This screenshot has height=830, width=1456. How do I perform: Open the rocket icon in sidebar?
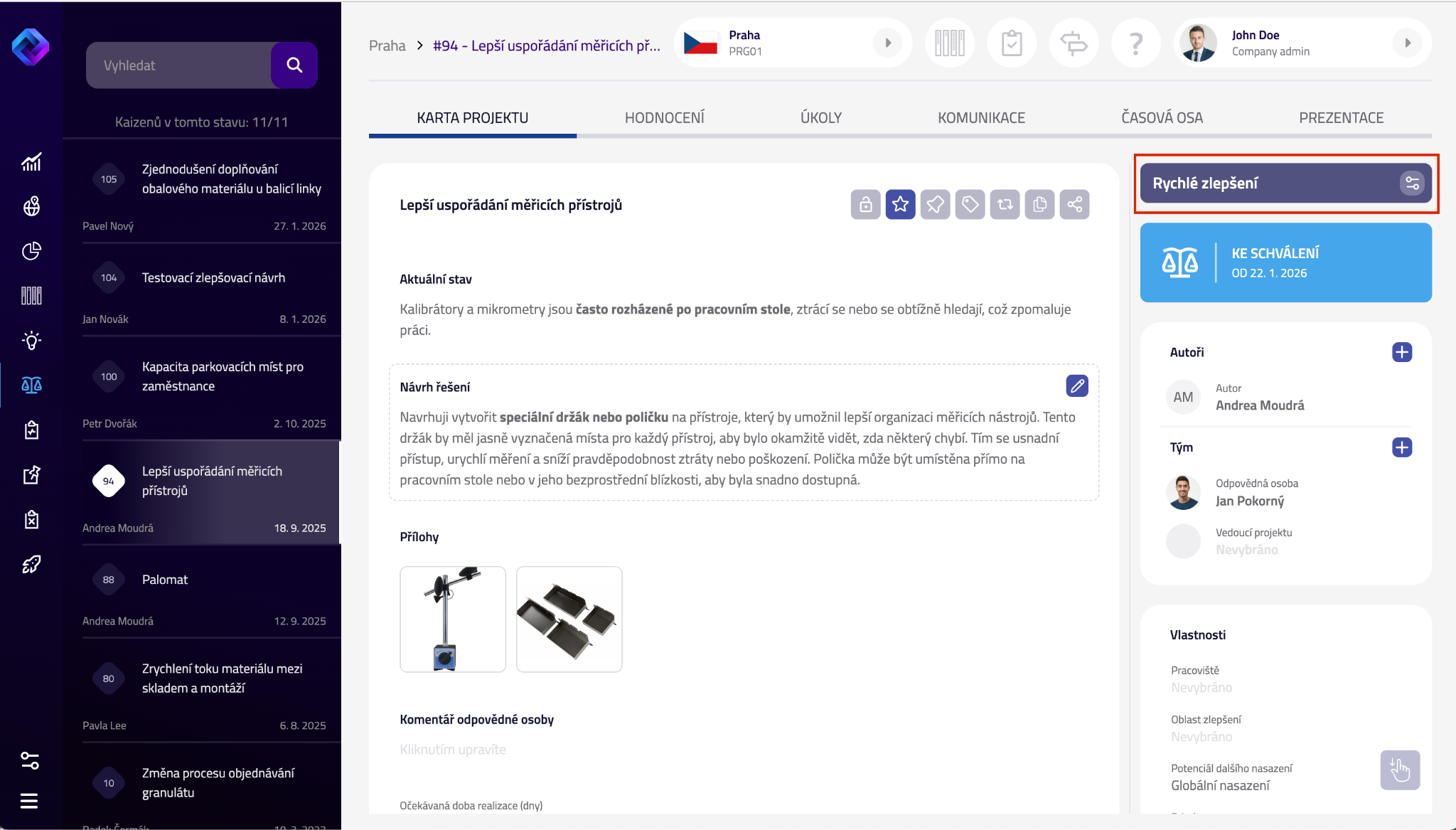(x=31, y=565)
